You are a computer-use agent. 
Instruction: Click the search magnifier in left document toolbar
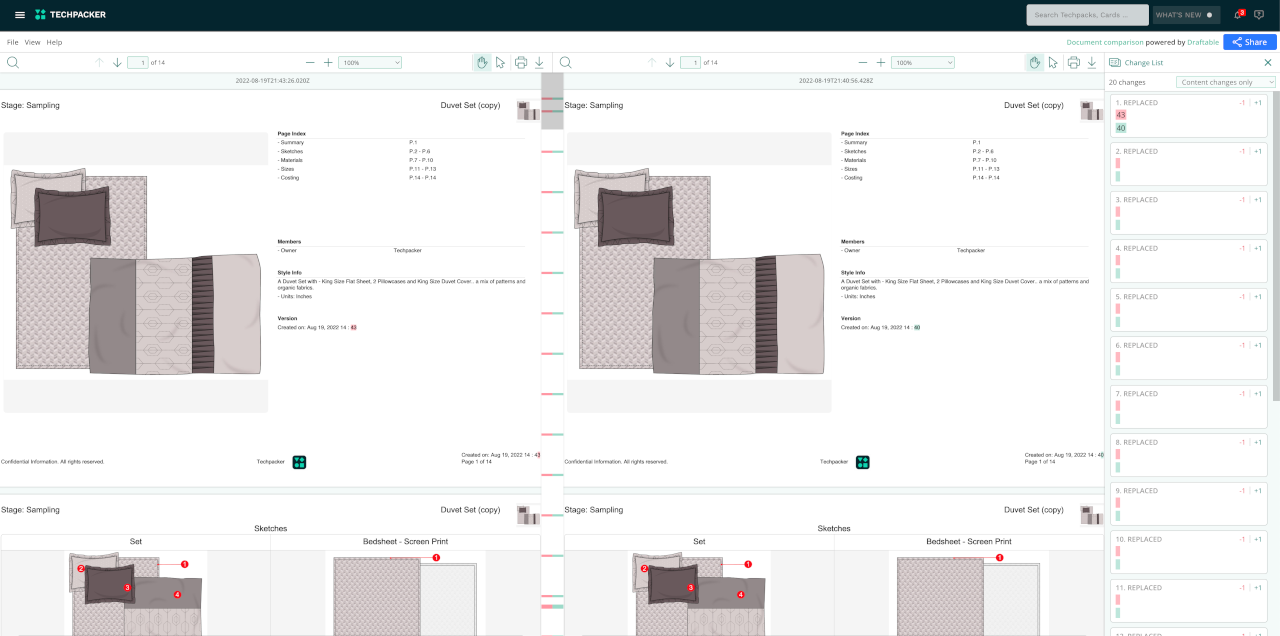[x=13, y=62]
